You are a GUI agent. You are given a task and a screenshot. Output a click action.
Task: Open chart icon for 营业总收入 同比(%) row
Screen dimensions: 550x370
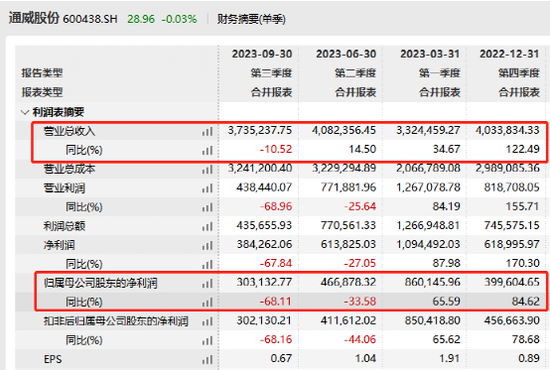click(x=207, y=150)
